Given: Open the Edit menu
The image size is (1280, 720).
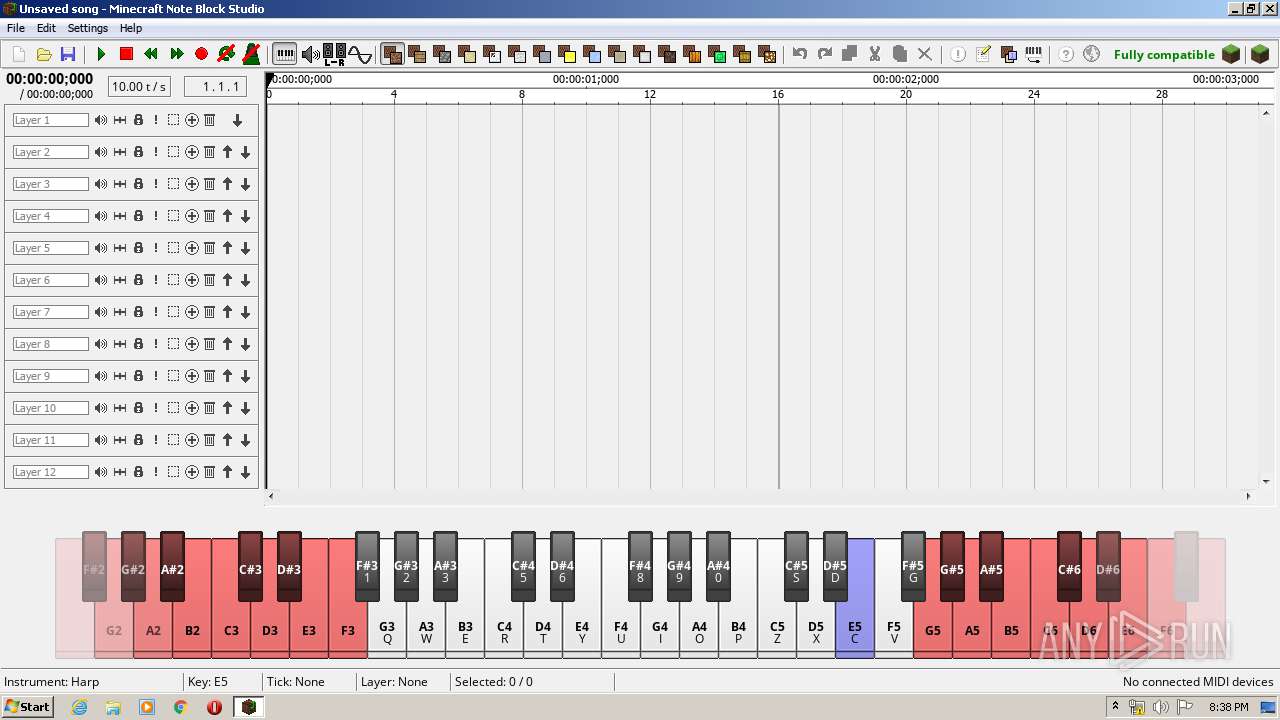Looking at the screenshot, I should point(46,28).
